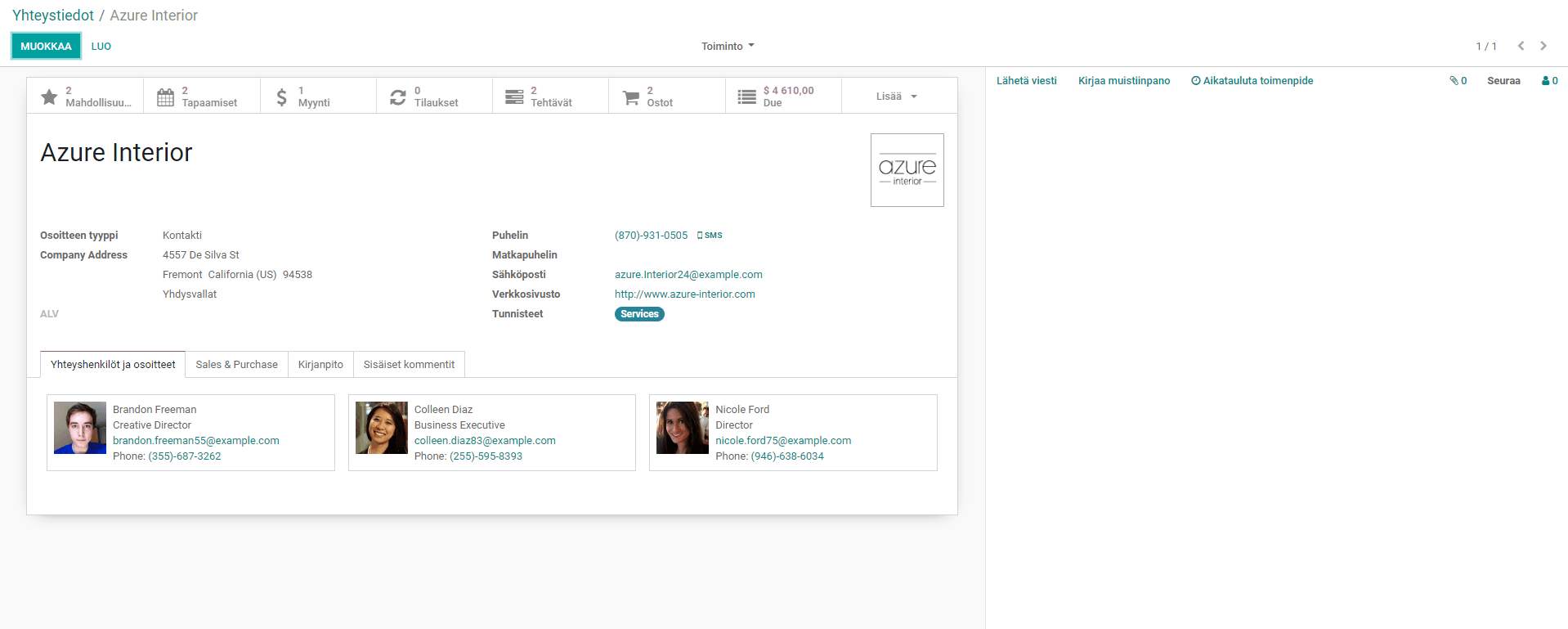1568x629 pixels.
Task: Switch to Yhteyshenkilöt ja osoitteet tab
Action: click(x=113, y=365)
